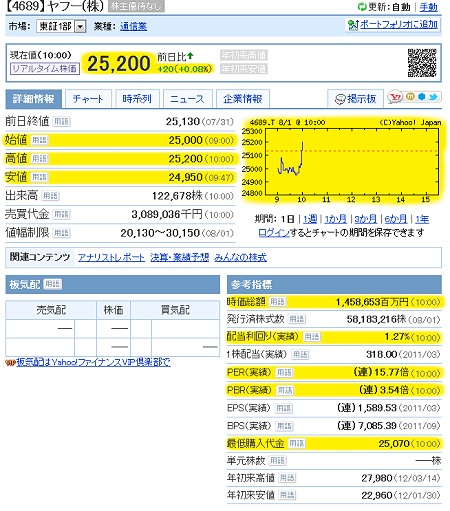Click the 用語 badge next to 単元株数
Viewport: 450px width, 511px height.
277,461
